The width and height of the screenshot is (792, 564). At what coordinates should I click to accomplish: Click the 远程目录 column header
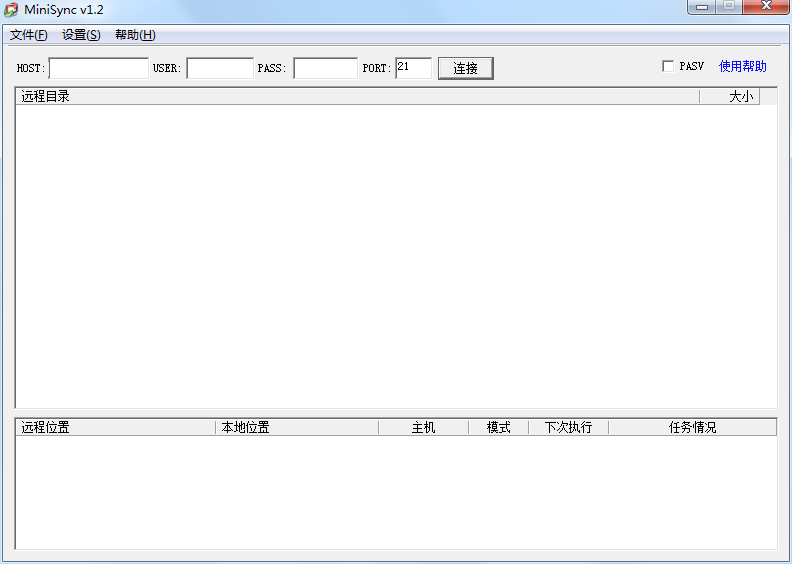tap(358, 96)
